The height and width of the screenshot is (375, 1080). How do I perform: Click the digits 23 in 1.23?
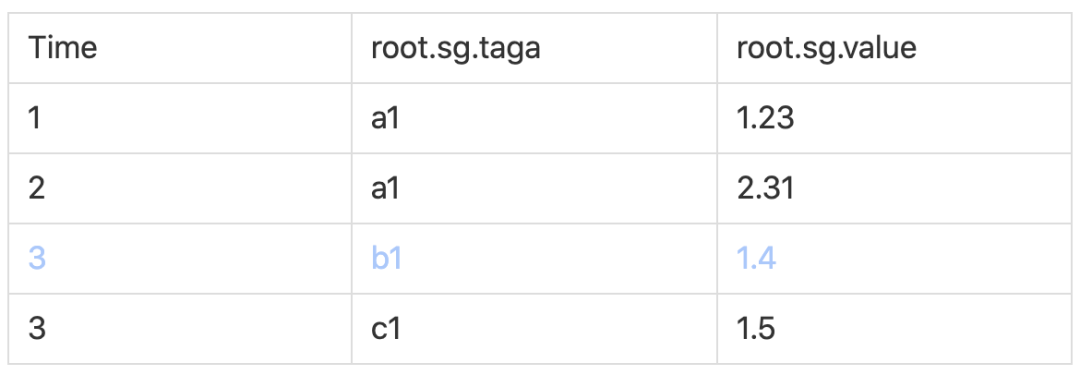point(777,119)
